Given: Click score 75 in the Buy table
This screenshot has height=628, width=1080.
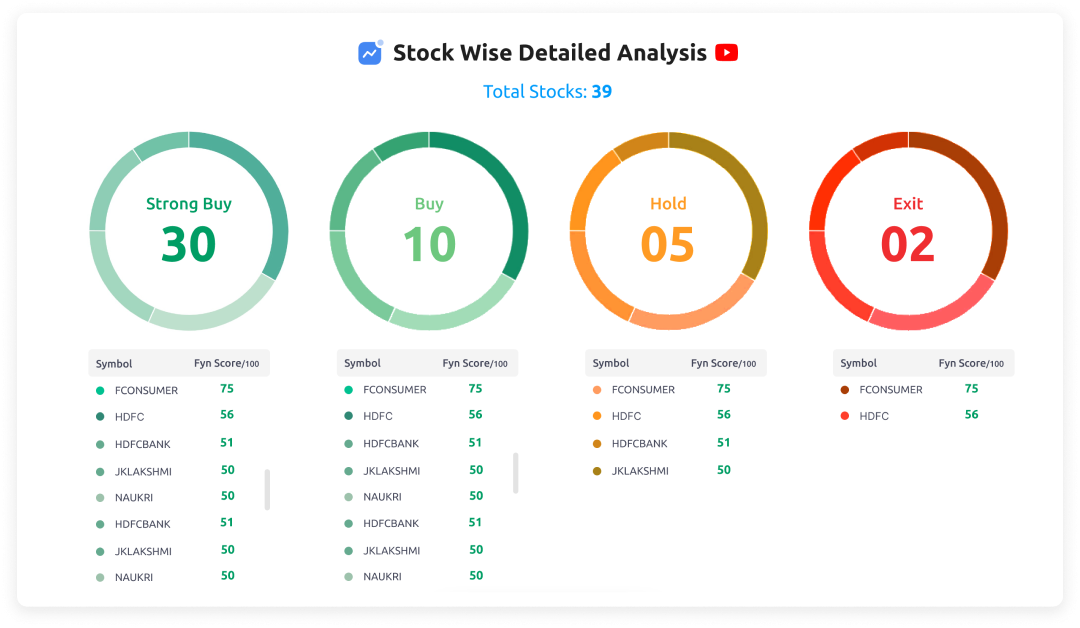Looking at the screenshot, I should [475, 388].
